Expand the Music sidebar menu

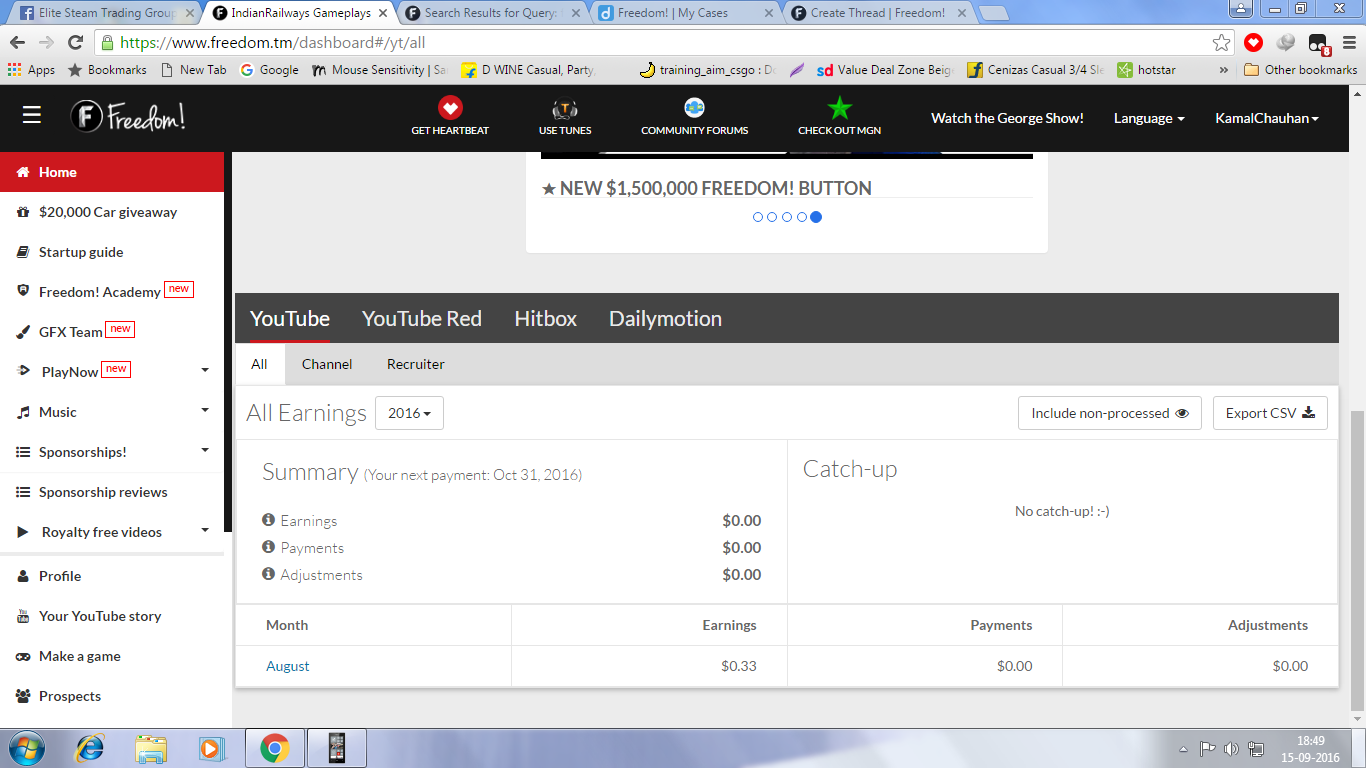click(205, 411)
